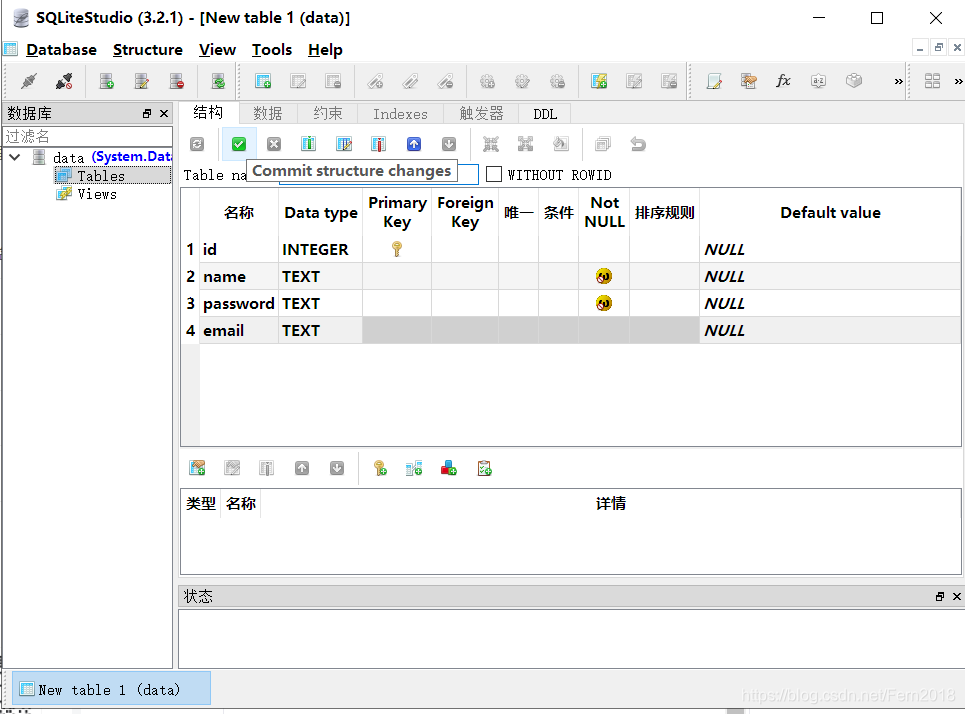Click the undo arrow icon in structure toolbar
965x714 pixels.
(638, 144)
